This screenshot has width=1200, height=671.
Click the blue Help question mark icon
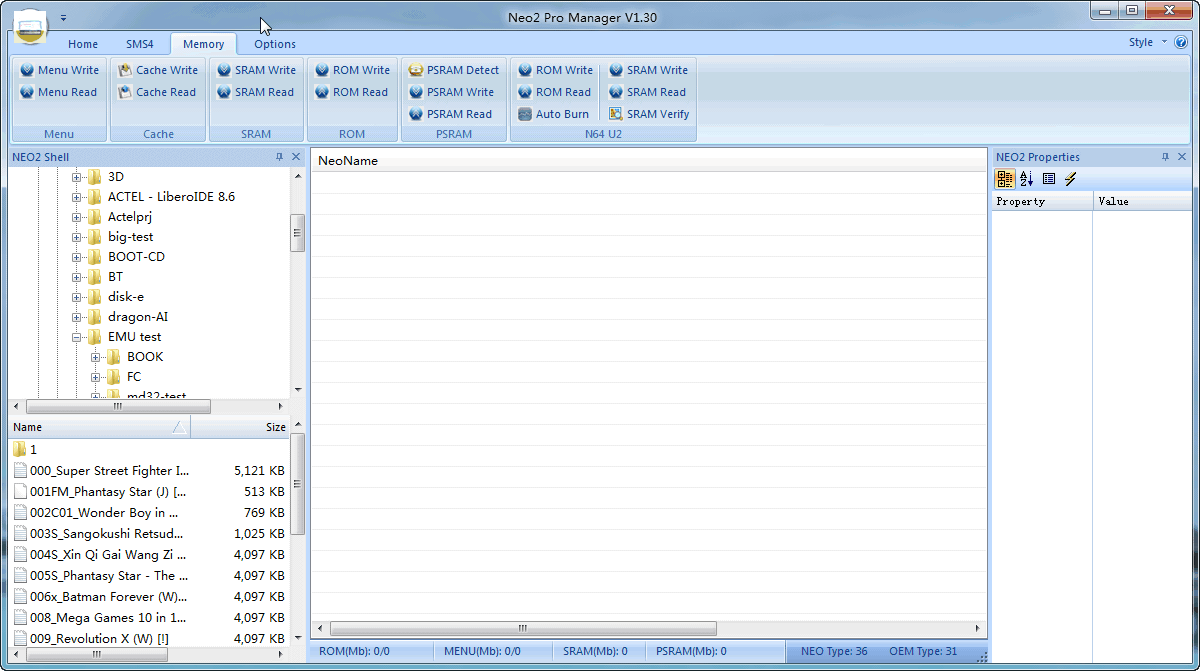1180,43
